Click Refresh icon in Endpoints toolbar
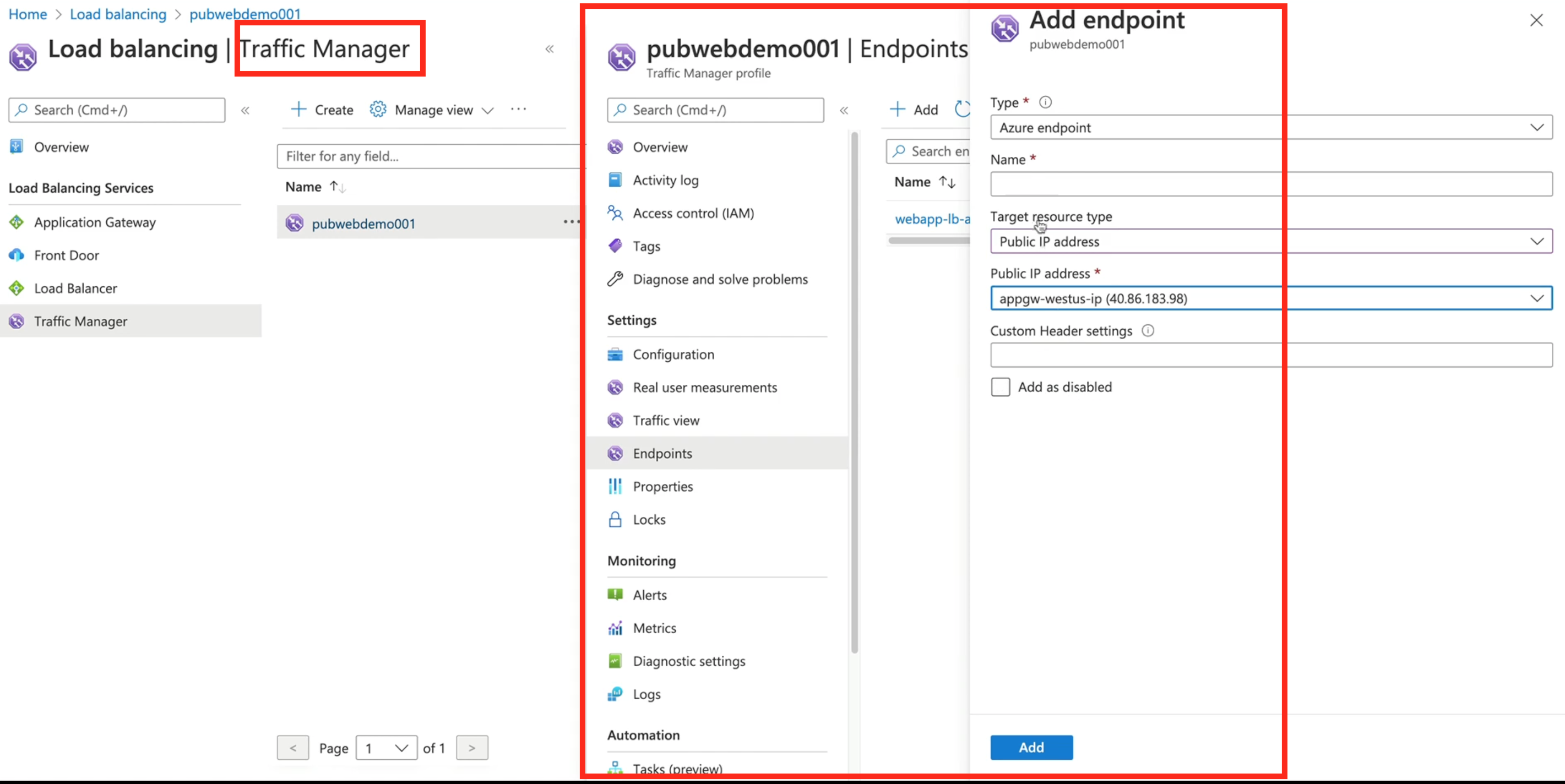Viewport: 1565px width, 784px height. (963, 110)
